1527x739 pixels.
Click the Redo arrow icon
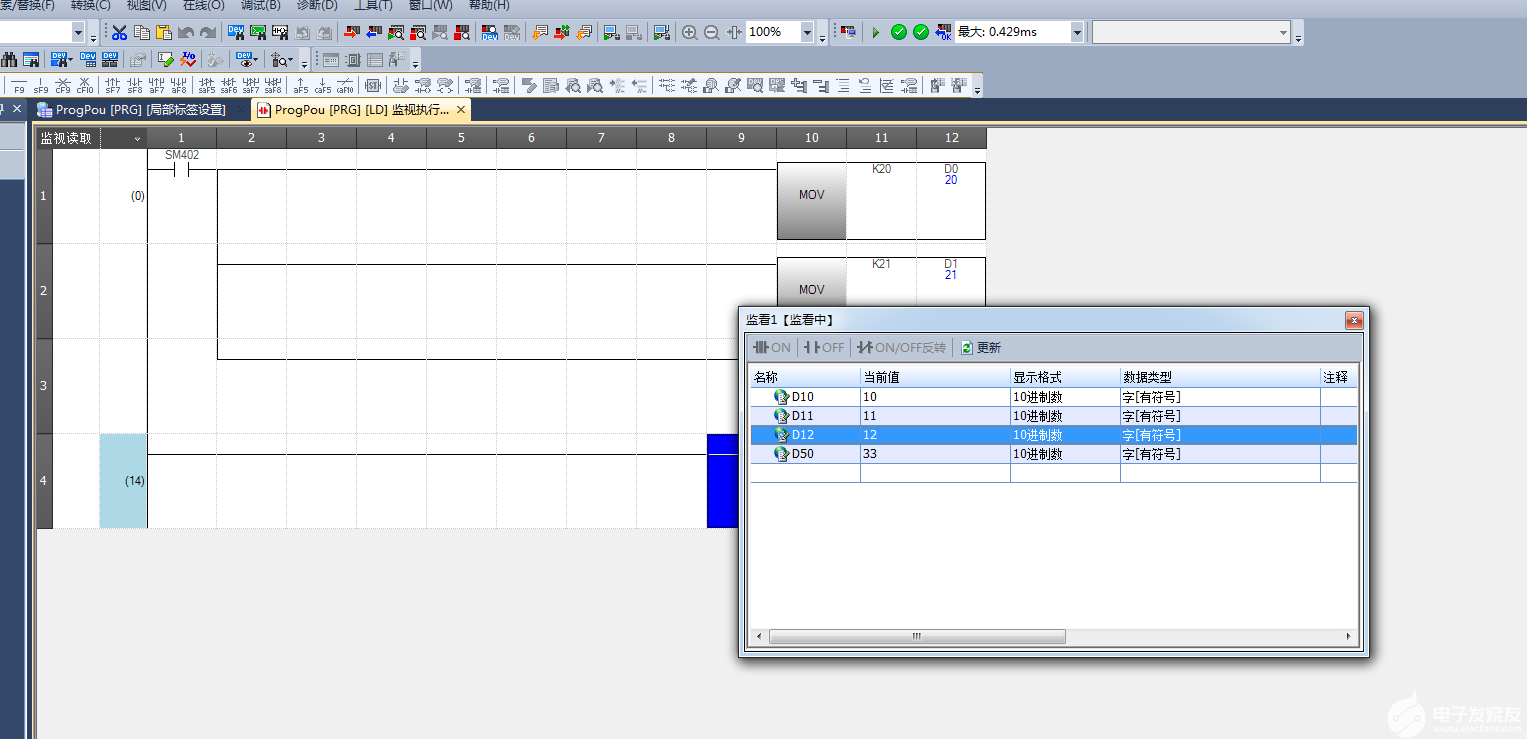click(208, 32)
